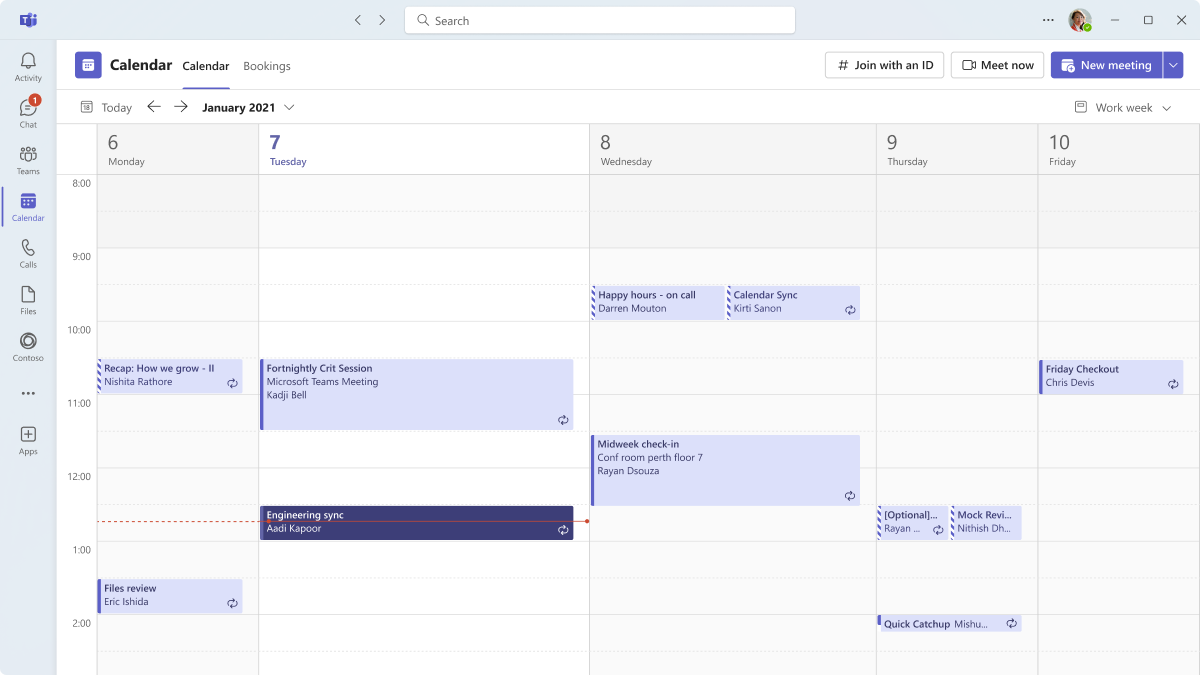Go to previous week arrow
The width and height of the screenshot is (1200, 675).
coord(153,106)
